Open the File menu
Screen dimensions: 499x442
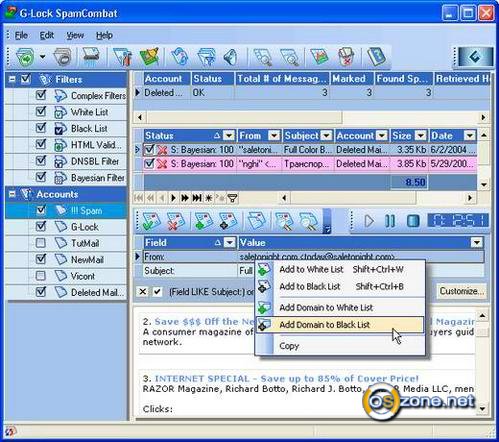(x=21, y=35)
